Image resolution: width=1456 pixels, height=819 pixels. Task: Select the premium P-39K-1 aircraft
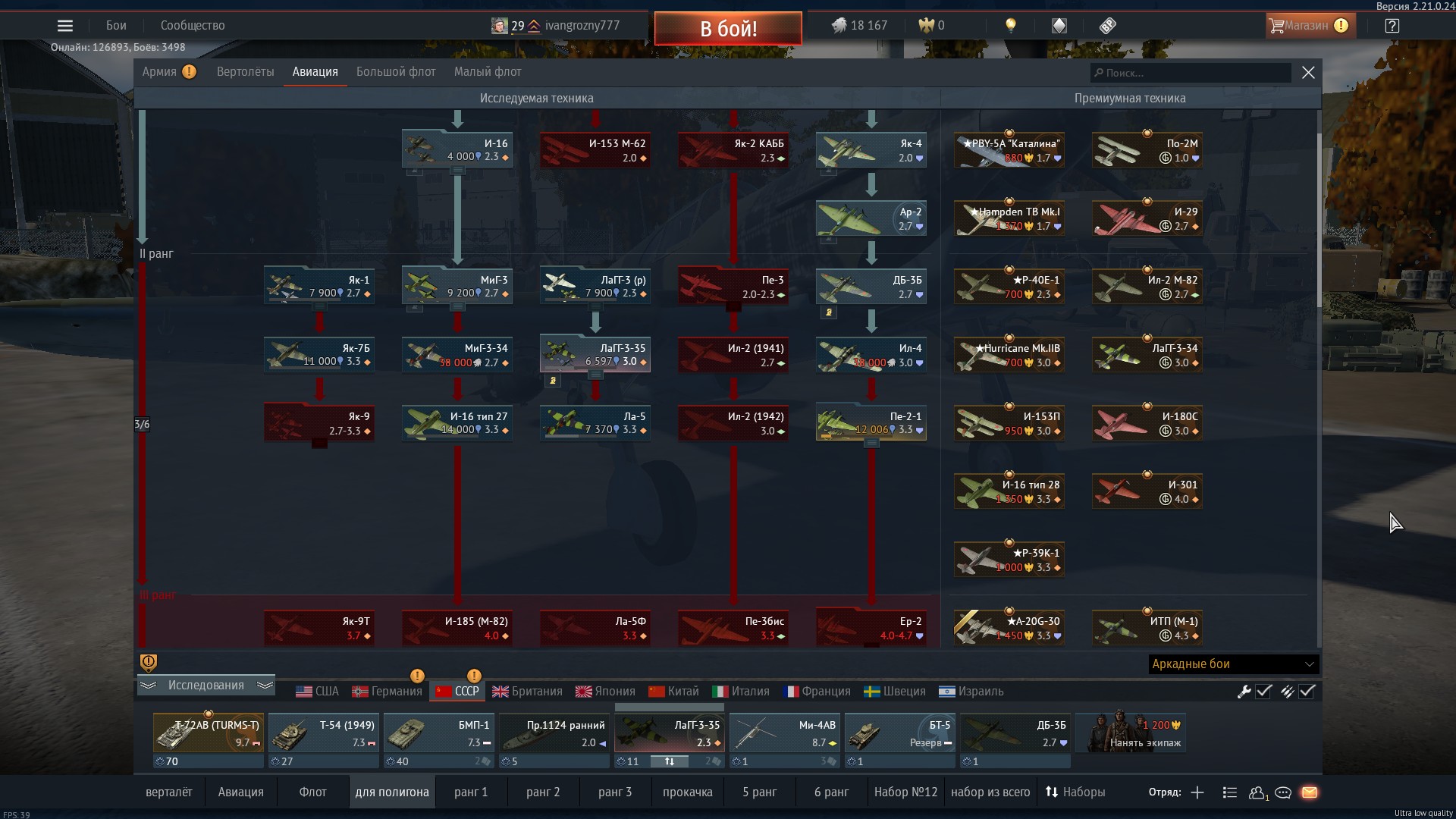1009,559
